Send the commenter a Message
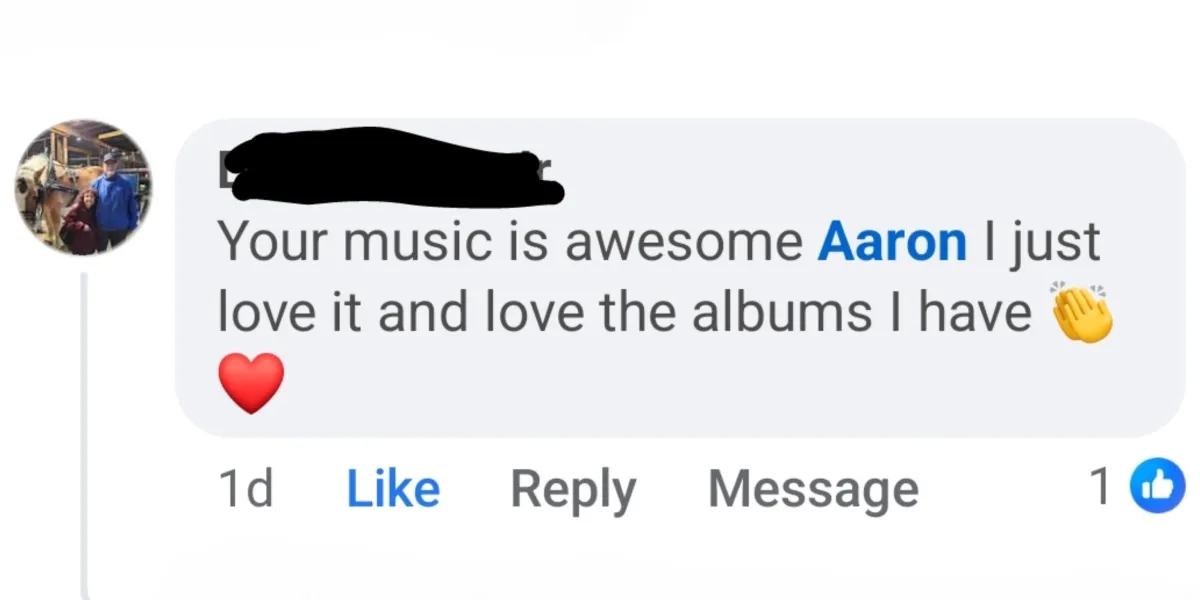1200x600 pixels. coord(813,490)
